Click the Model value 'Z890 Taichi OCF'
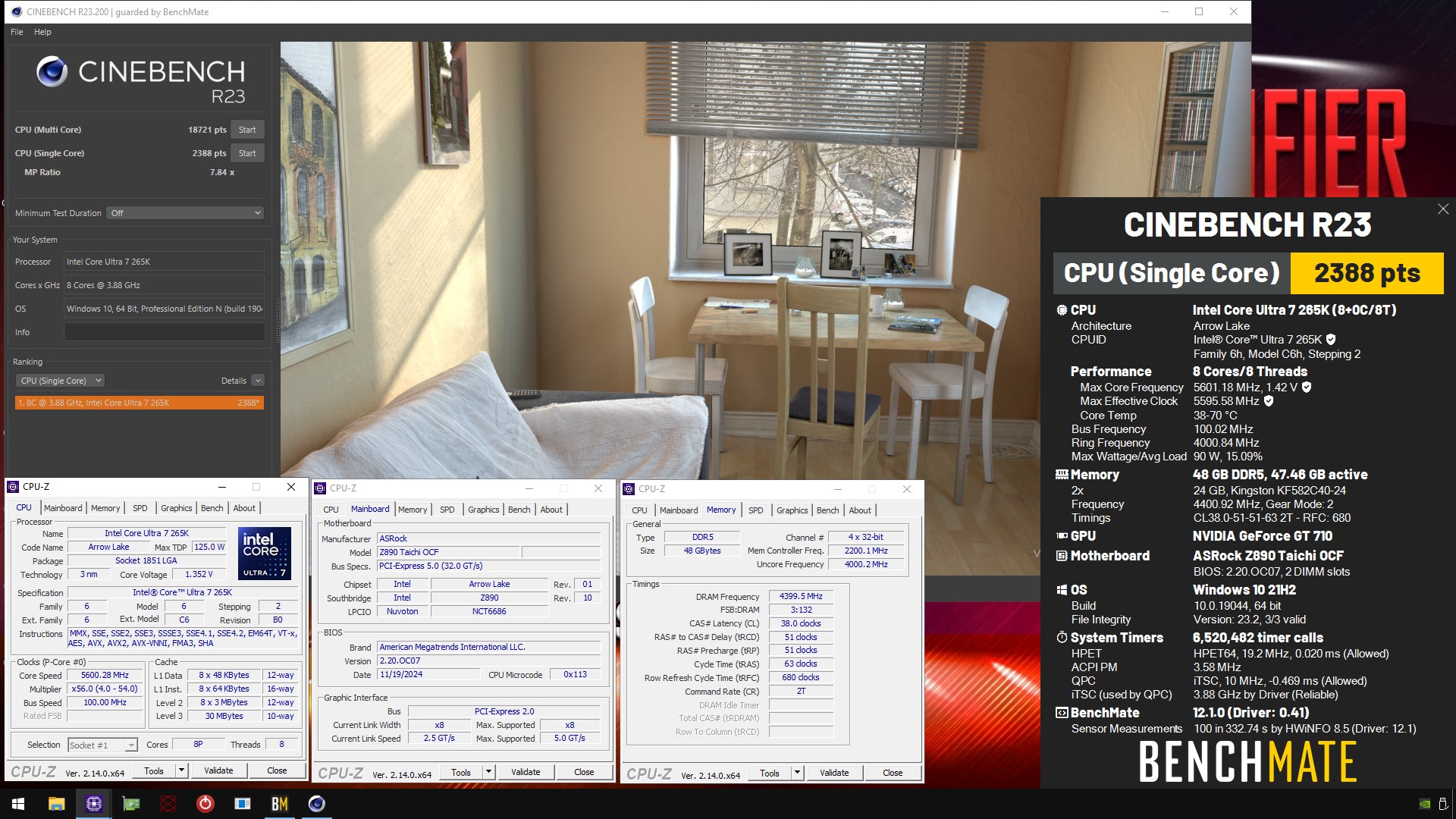Image resolution: width=1456 pixels, height=819 pixels. tap(447, 552)
